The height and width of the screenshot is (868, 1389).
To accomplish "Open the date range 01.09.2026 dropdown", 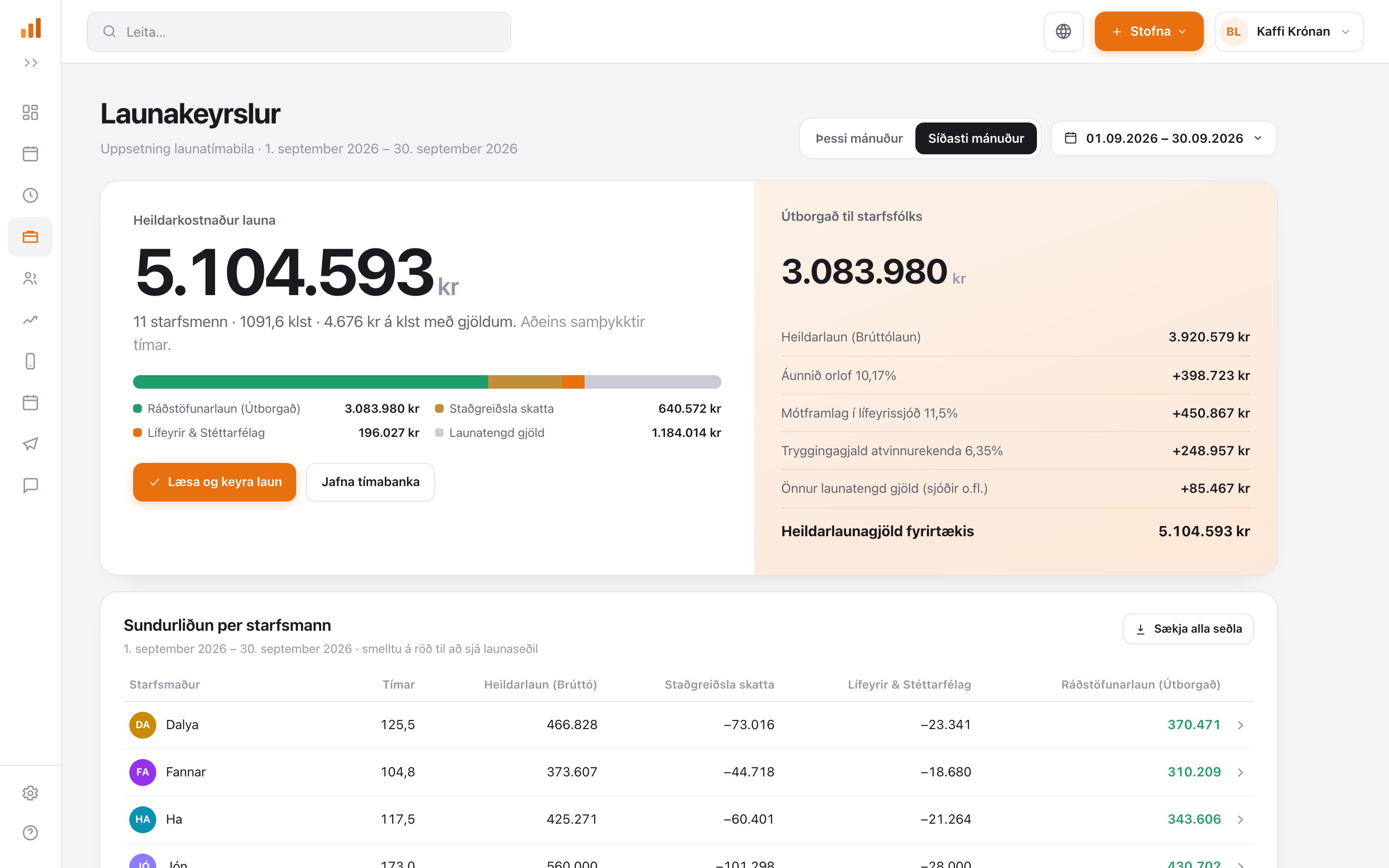I will pos(1163,138).
